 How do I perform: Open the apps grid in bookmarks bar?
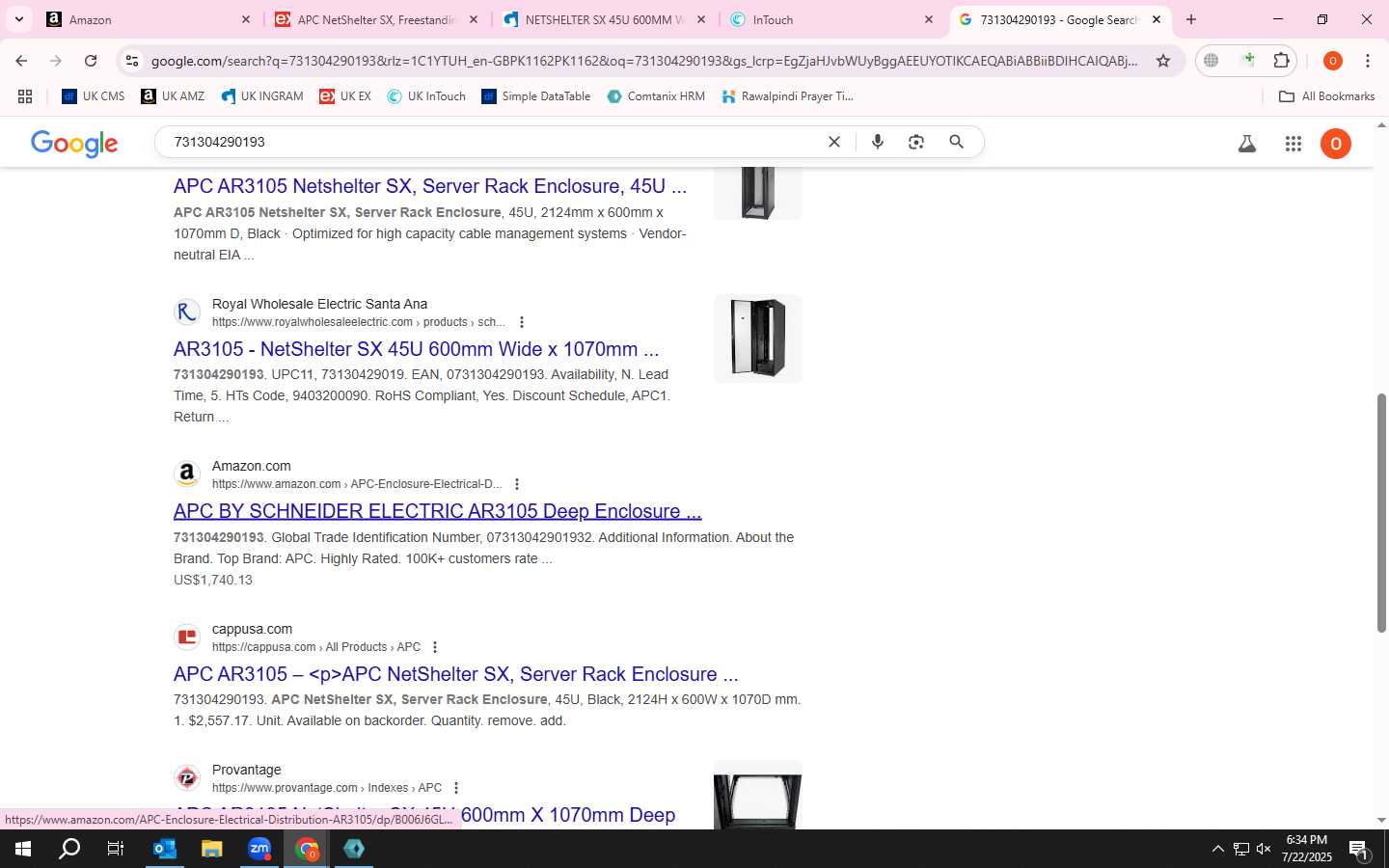(x=25, y=96)
